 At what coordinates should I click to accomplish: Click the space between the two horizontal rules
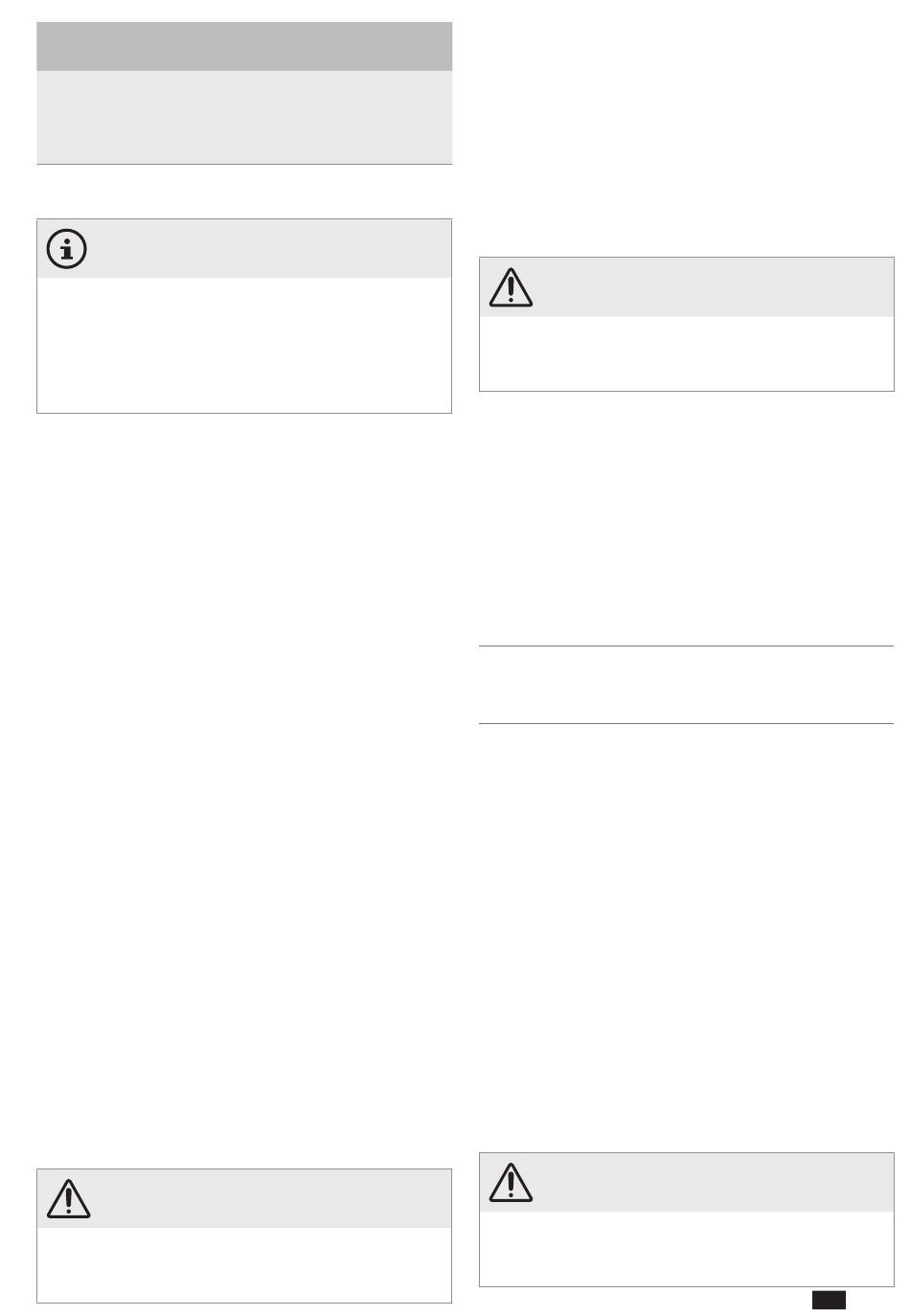tap(686, 685)
